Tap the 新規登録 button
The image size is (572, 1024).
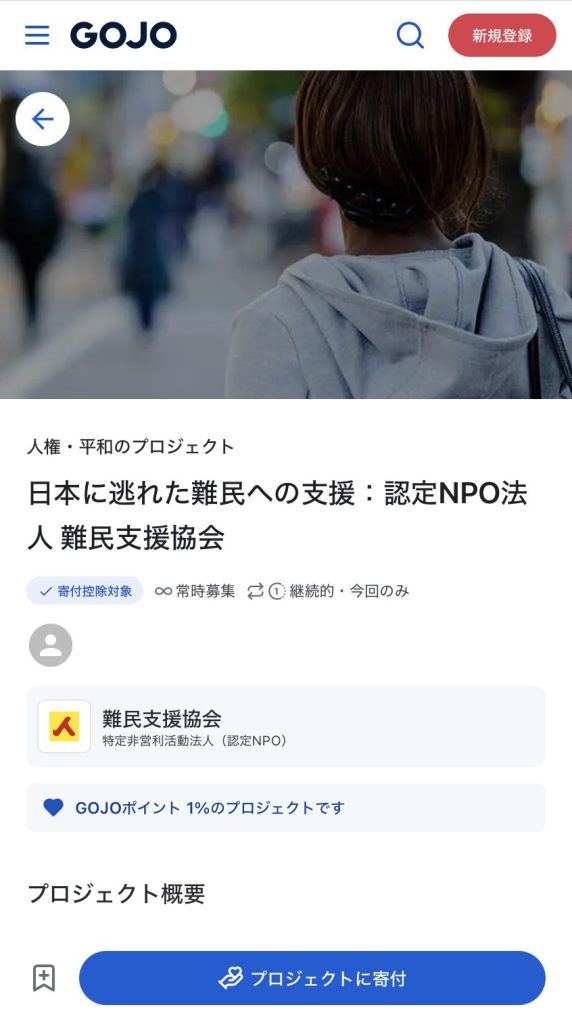pyautogui.click(x=502, y=35)
